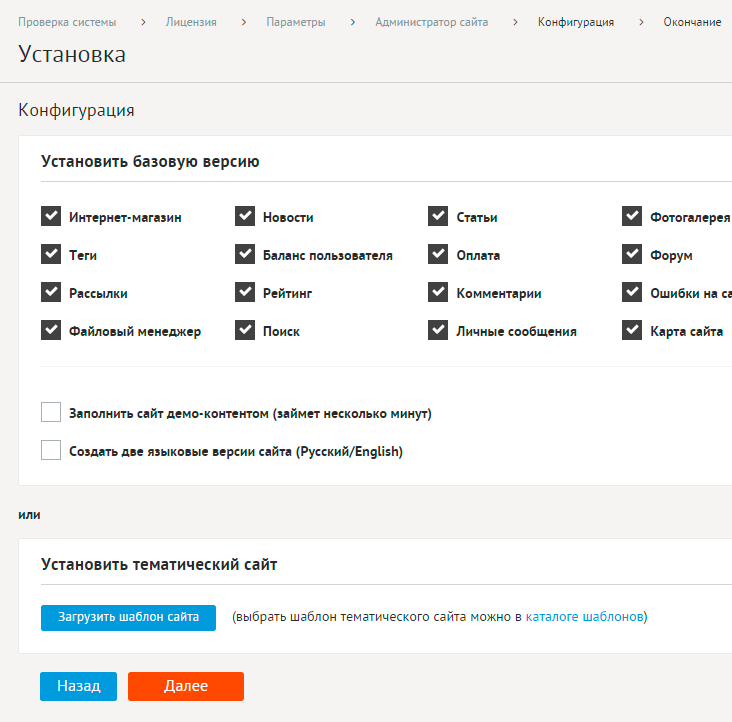The image size is (732, 722).
Task: Select the Параметры step
Action: click(x=296, y=22)
